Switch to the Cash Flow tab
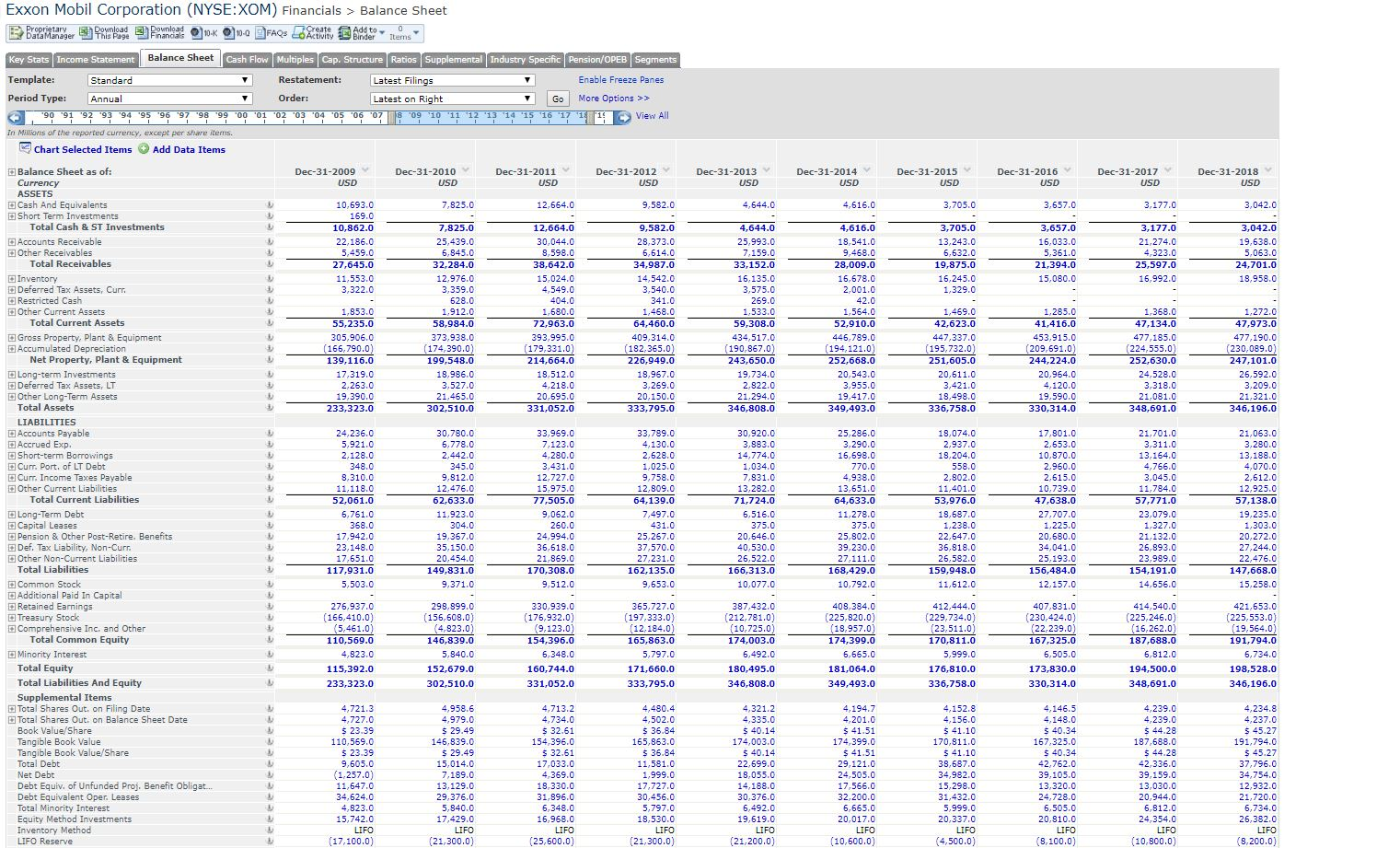The height and width of the screenshot is (848, 1400). pyautogui.click(x=246, y=59)
